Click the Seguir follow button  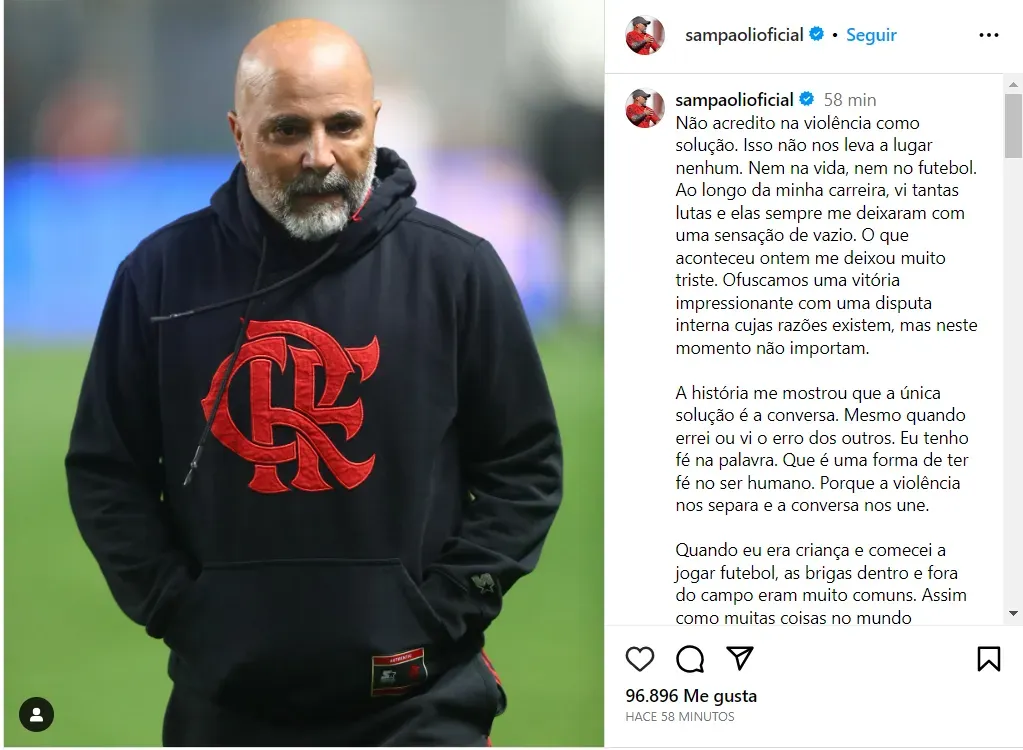pos(871,35)
